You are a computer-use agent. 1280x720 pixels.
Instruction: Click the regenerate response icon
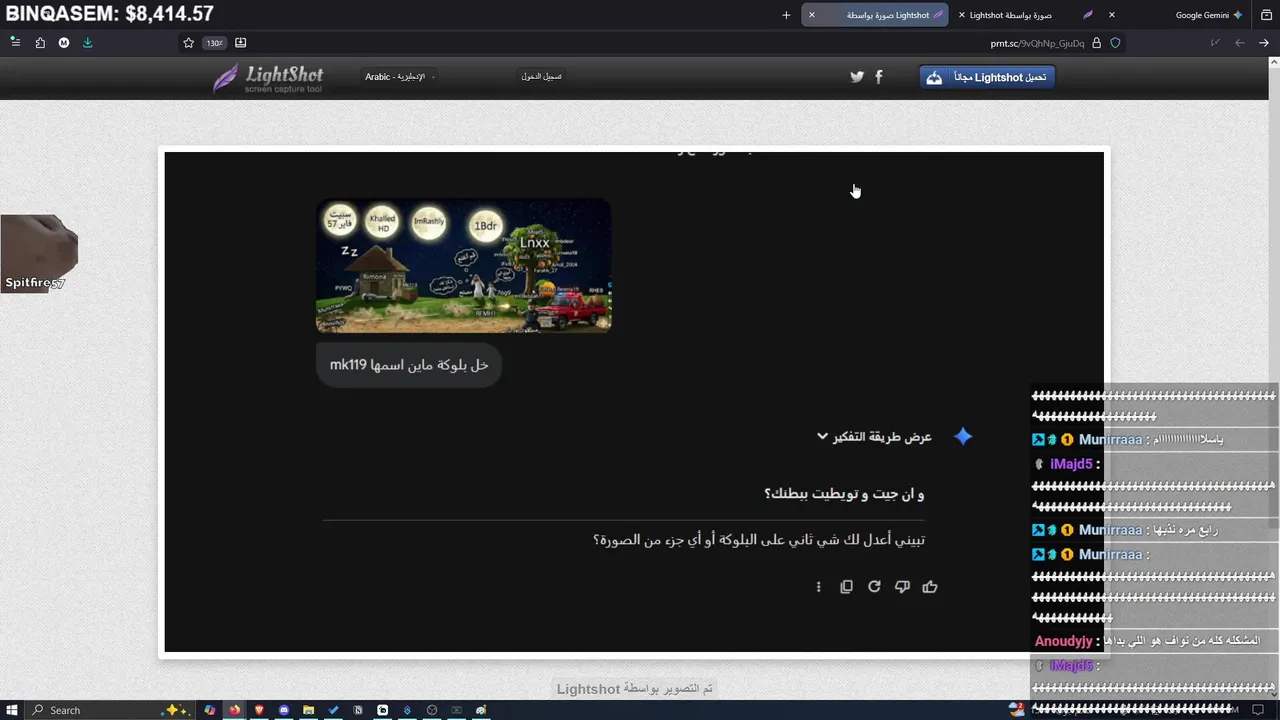874,587
